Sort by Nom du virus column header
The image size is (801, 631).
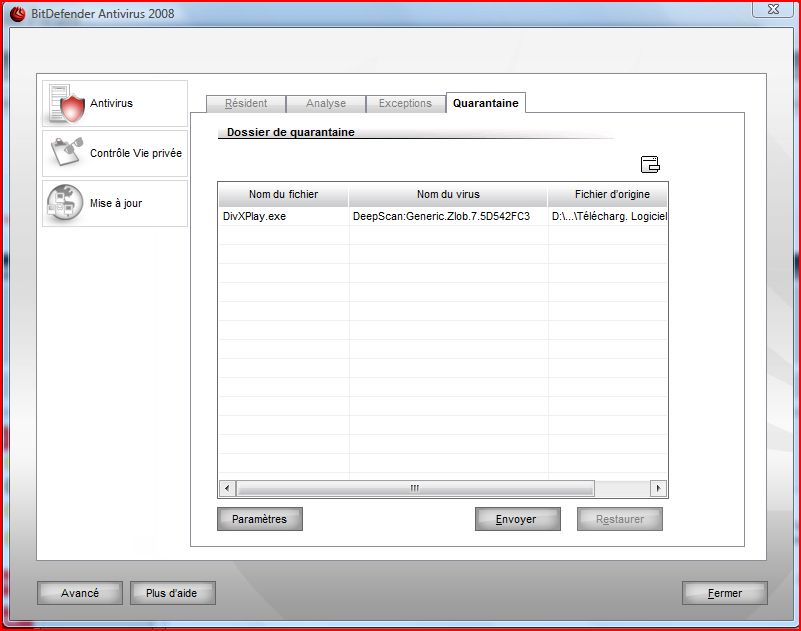coord(448,194)
